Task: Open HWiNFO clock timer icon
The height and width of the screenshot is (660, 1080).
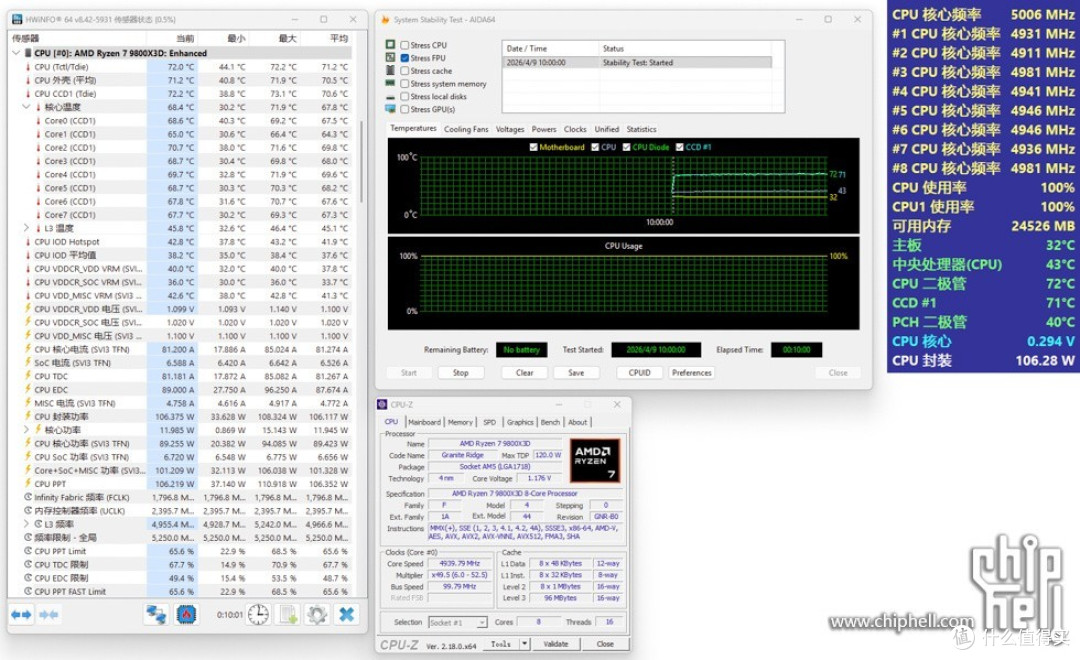Action: click(258, 614)
